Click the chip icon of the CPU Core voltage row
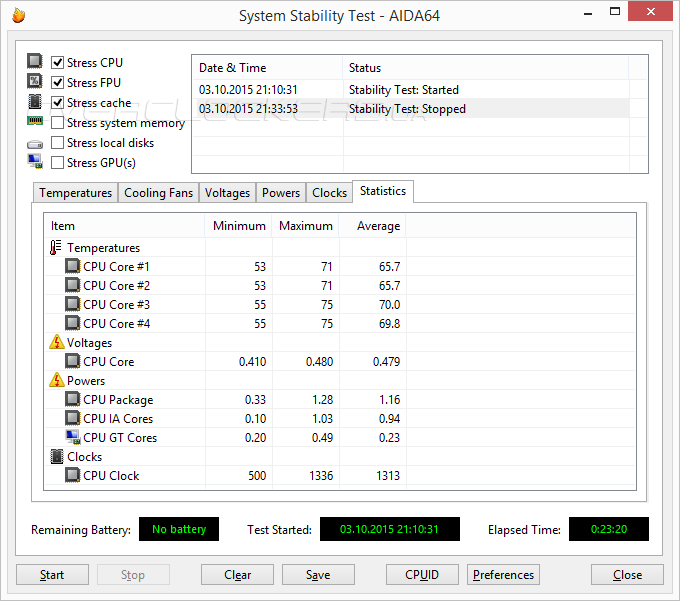680x601 pixels. (x=72, y=361)
